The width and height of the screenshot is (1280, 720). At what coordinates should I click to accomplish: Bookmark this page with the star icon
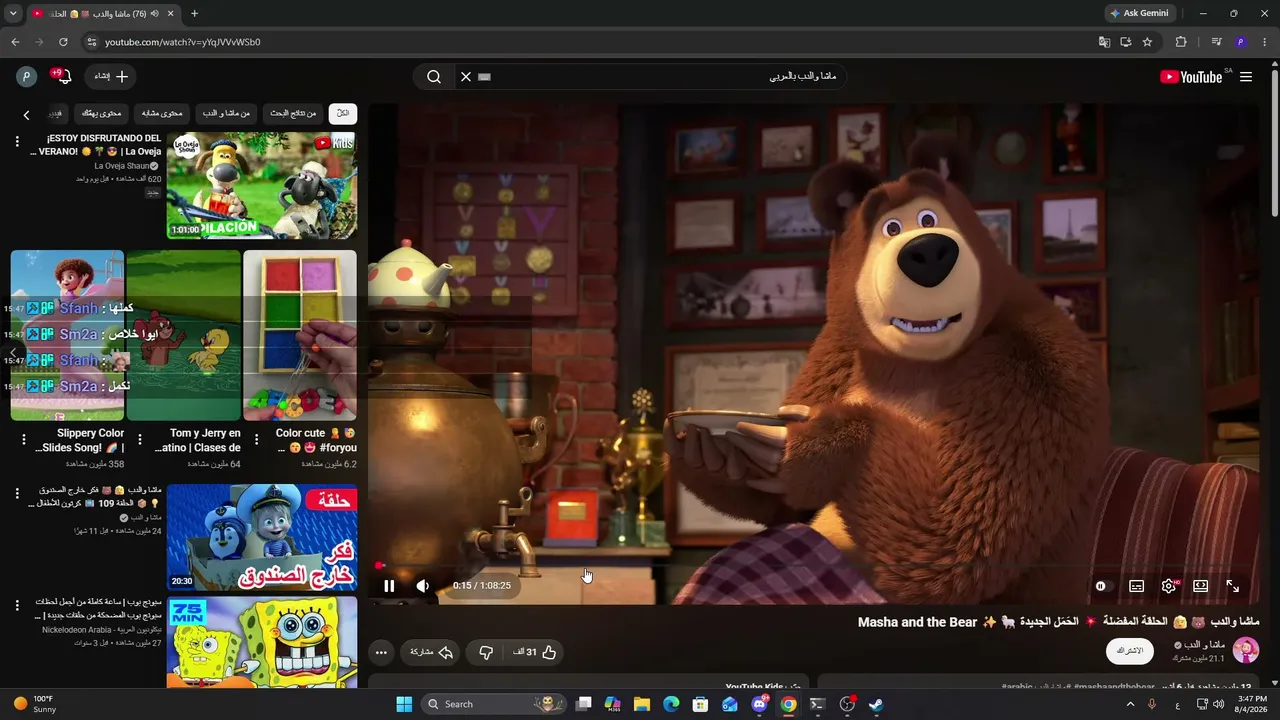(x=1147, y=42)
